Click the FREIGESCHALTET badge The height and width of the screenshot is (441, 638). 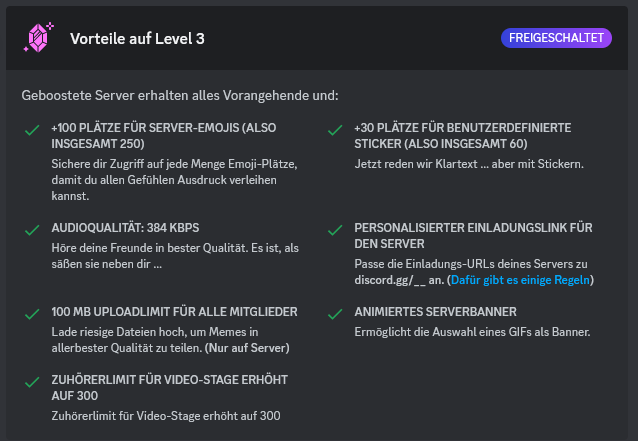pos(556,38)
